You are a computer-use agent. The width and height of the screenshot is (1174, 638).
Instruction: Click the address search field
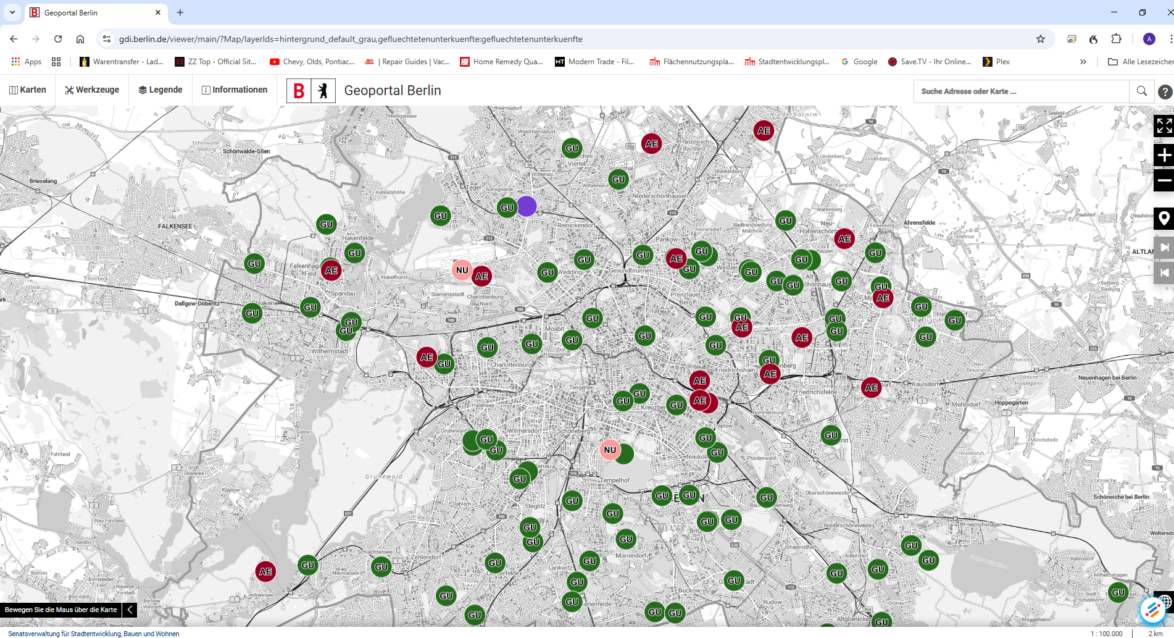tap(1020, 91)
